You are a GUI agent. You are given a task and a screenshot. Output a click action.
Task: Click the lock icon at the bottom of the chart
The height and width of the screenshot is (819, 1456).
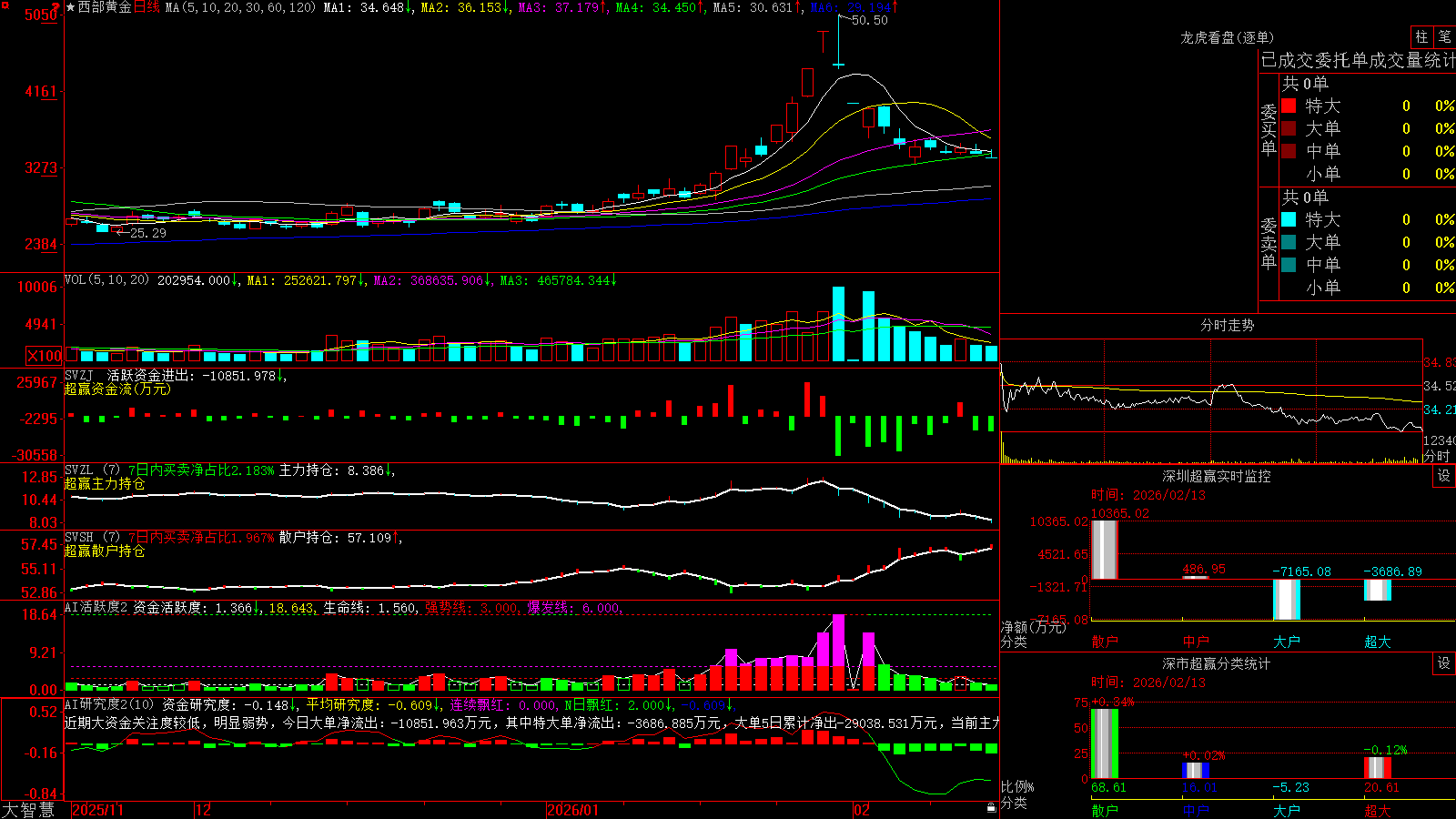[992, 807]
